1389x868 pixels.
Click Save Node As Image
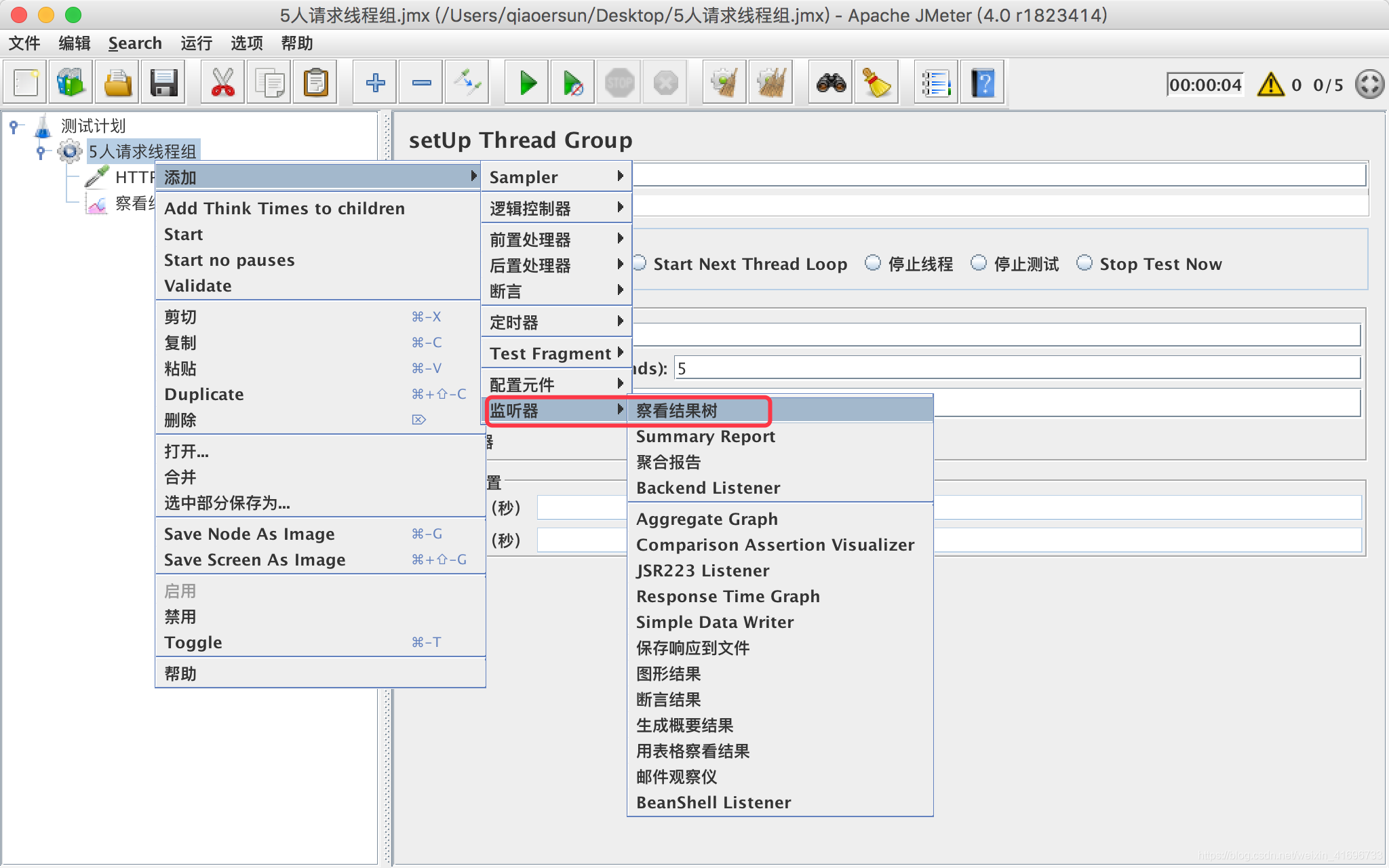tap(320, 534)
